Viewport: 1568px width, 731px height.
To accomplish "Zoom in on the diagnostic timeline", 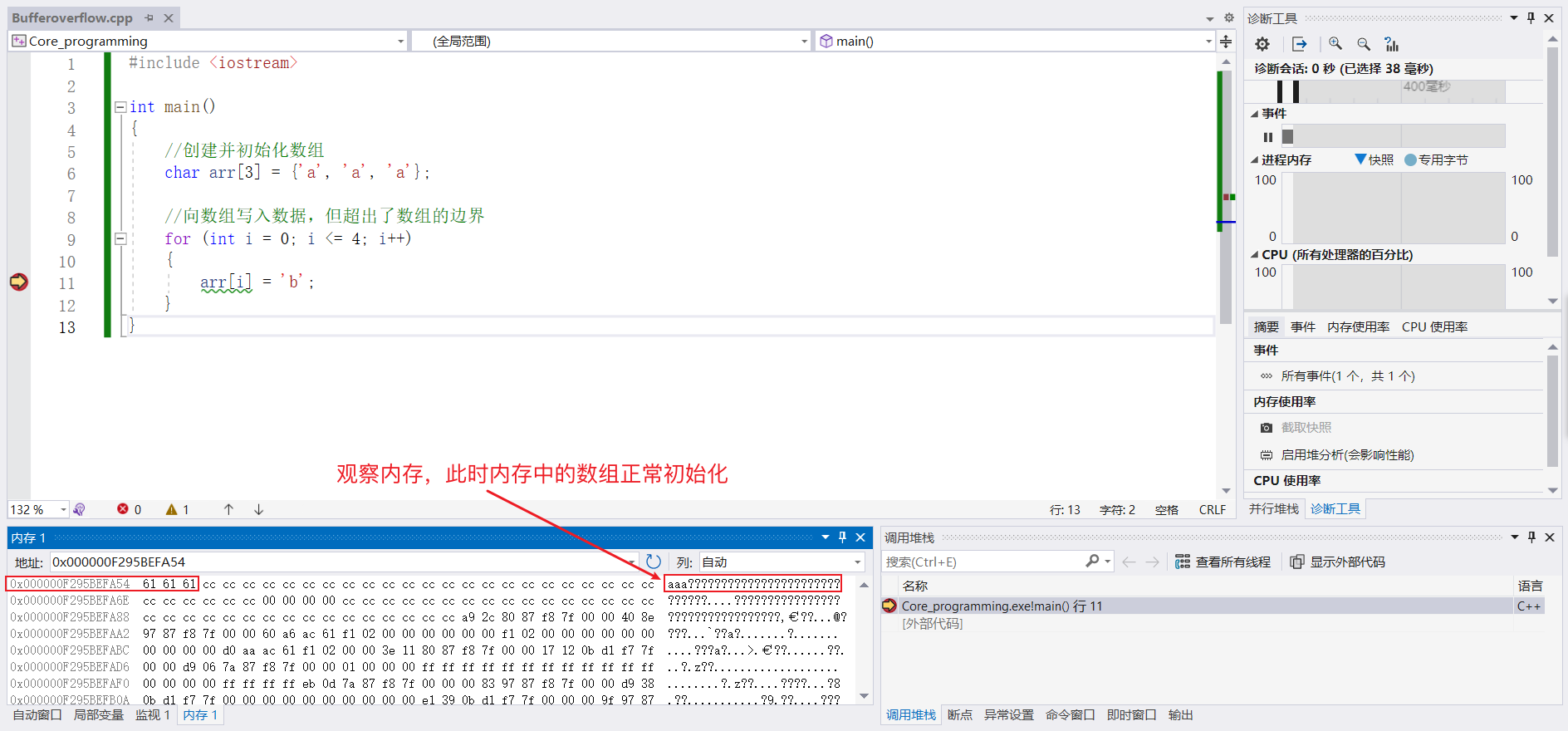I will tap(1335, 44).
